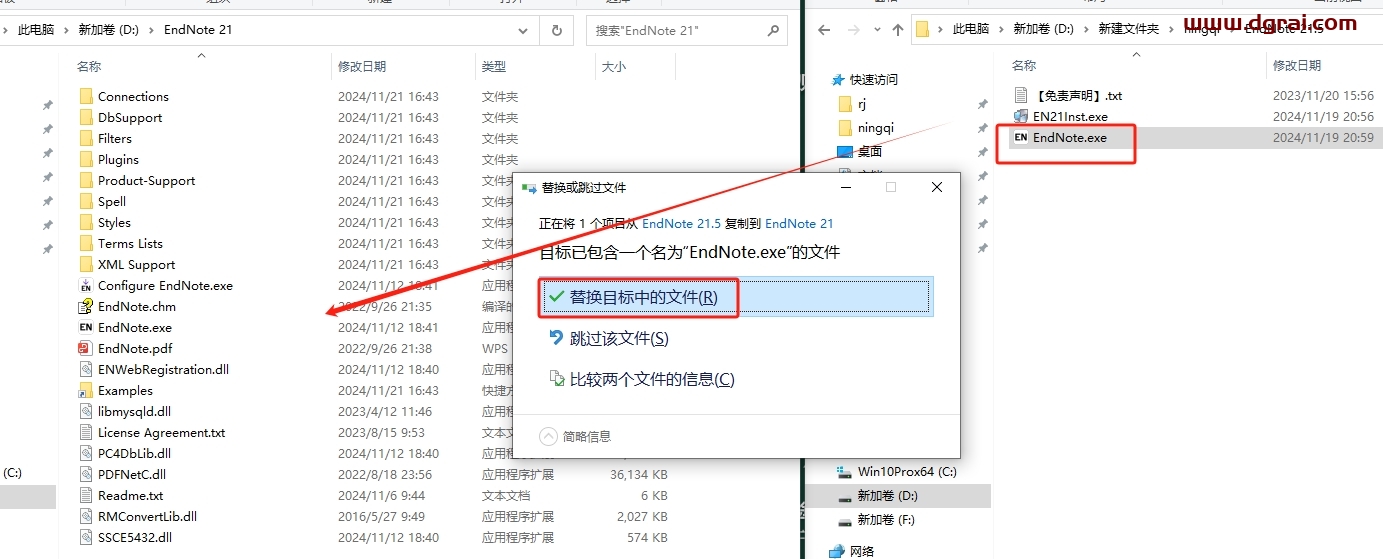
Task: Click the ENWebRegistration.dll file icon
Action: pyautogui.click(x=86, y=370)
